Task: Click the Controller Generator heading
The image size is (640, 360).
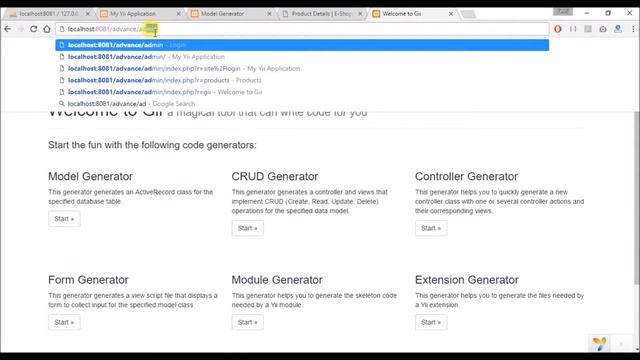Action: [x=466, y=176]
